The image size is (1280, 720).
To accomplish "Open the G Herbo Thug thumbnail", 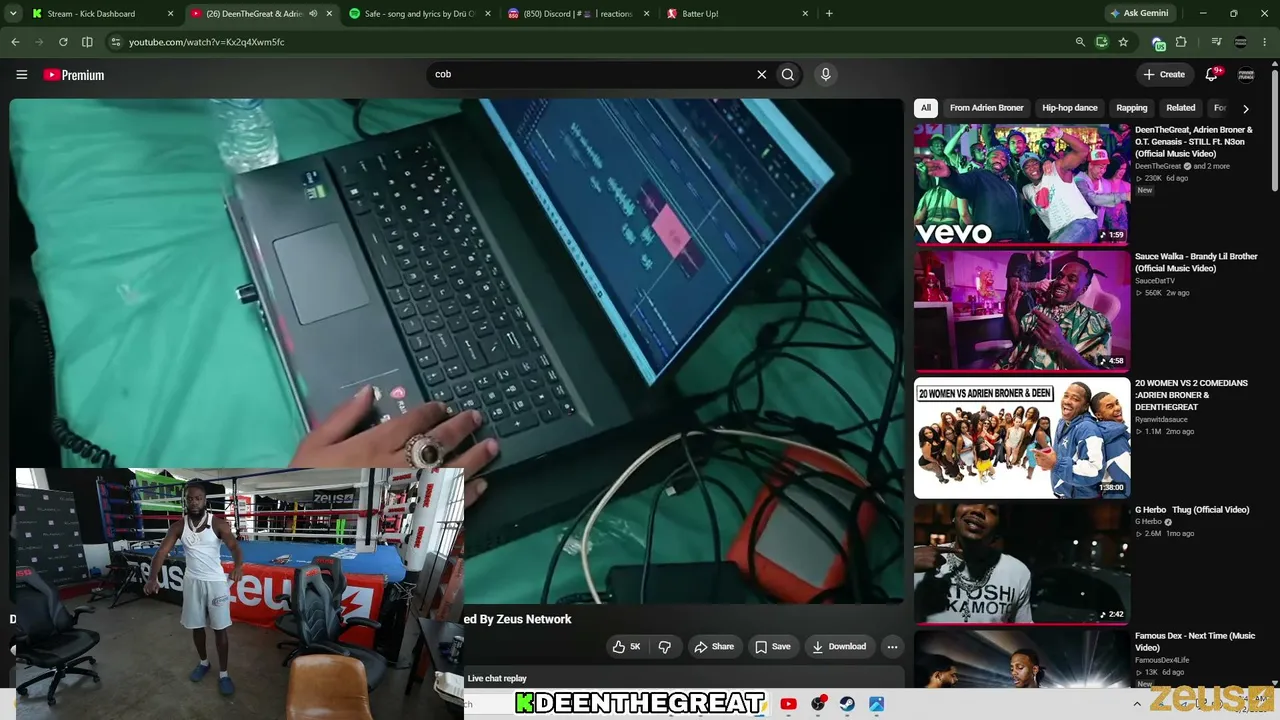I will 1022,563.
